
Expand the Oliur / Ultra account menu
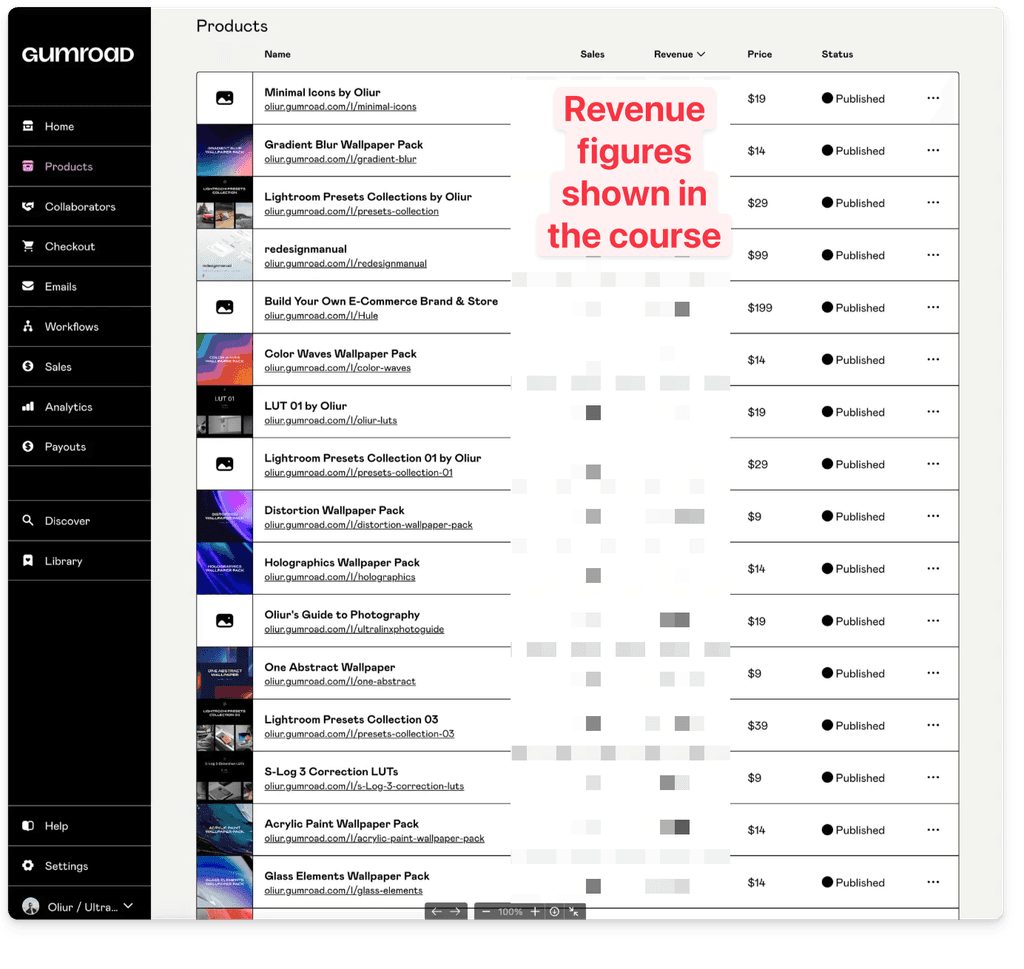coord(128,906)
